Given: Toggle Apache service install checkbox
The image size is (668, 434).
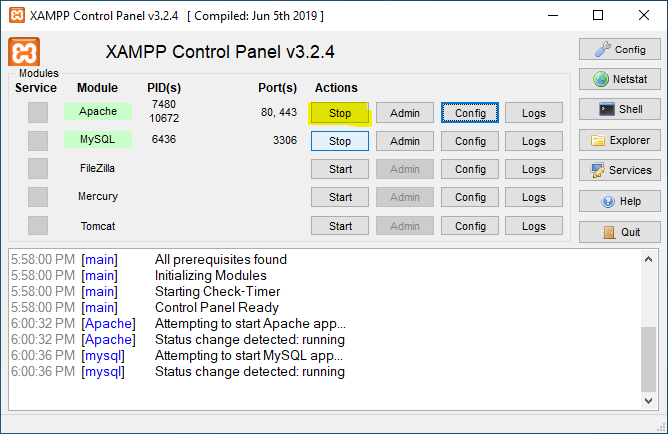Looking at the screenshot, I should point(38,112).
